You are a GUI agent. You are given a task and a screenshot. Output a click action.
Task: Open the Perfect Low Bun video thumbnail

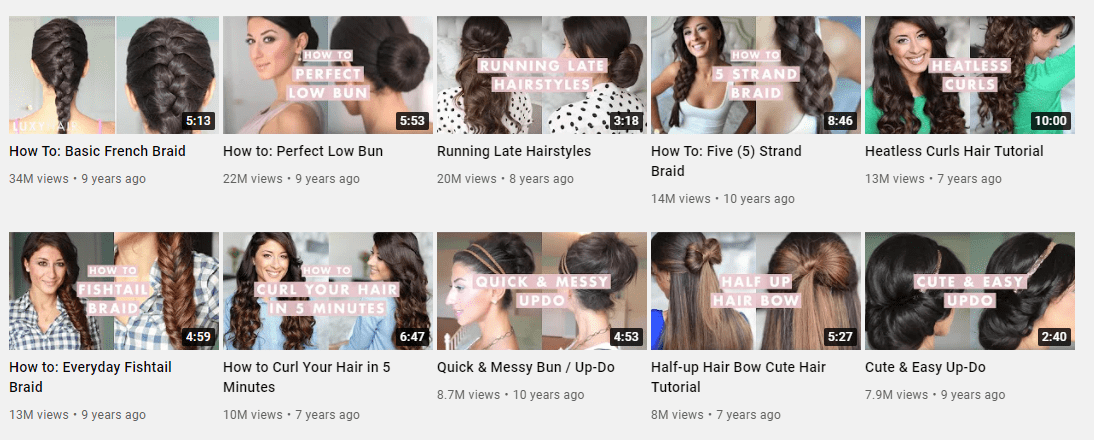click(x=328, y=75)
